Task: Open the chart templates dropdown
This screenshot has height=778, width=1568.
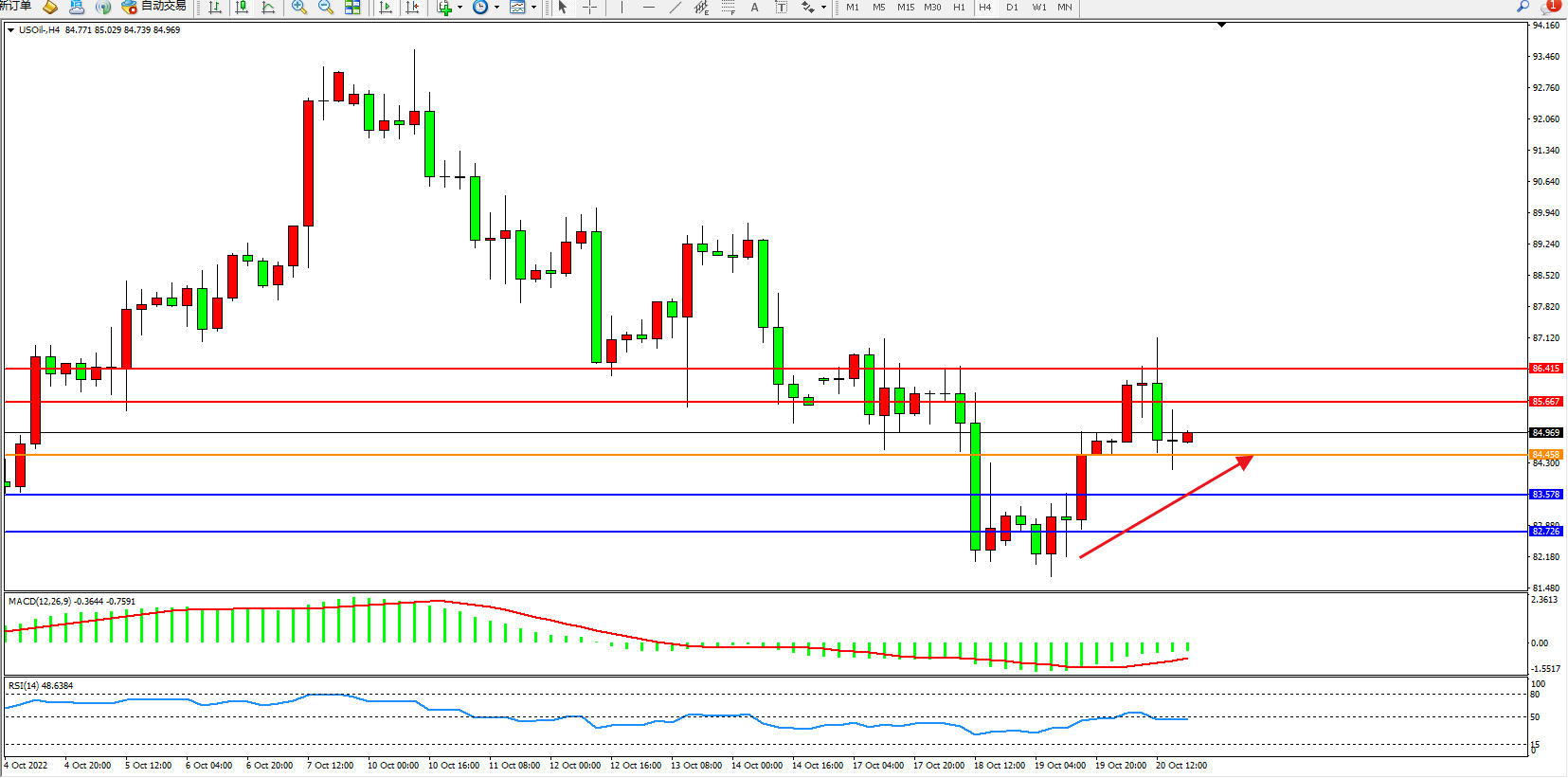Action: pyautogui.click(x=533, y=8)
